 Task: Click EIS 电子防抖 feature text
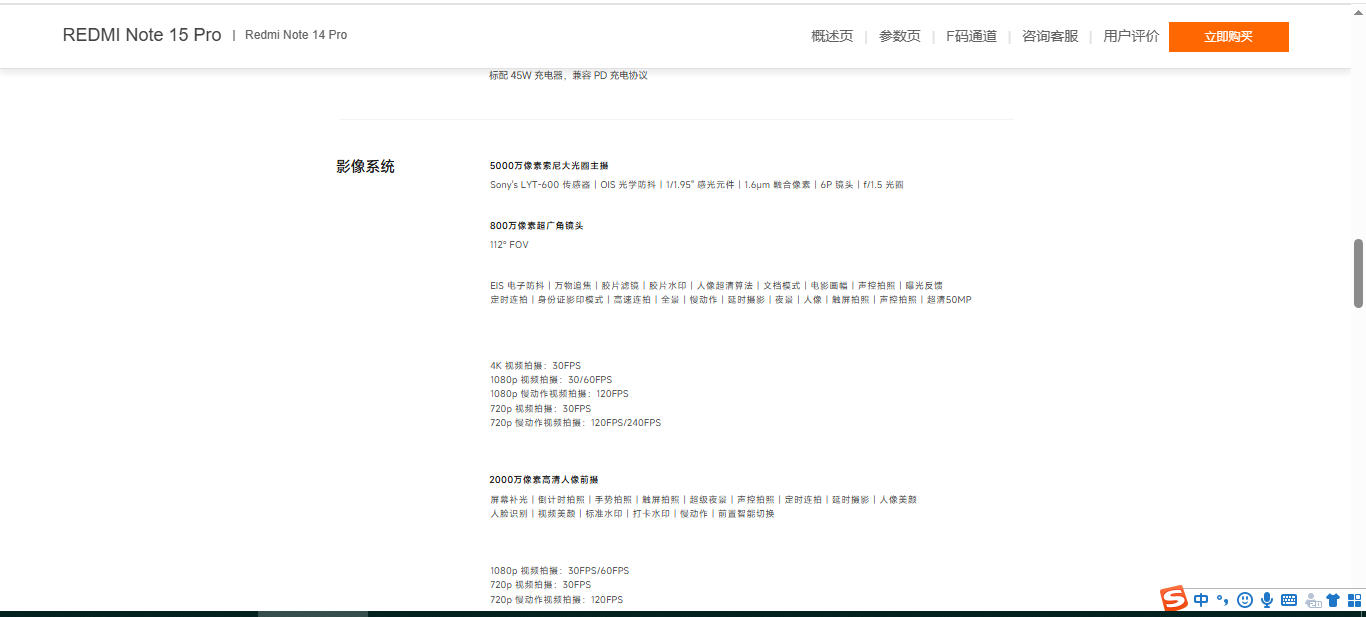coord(517,286)
